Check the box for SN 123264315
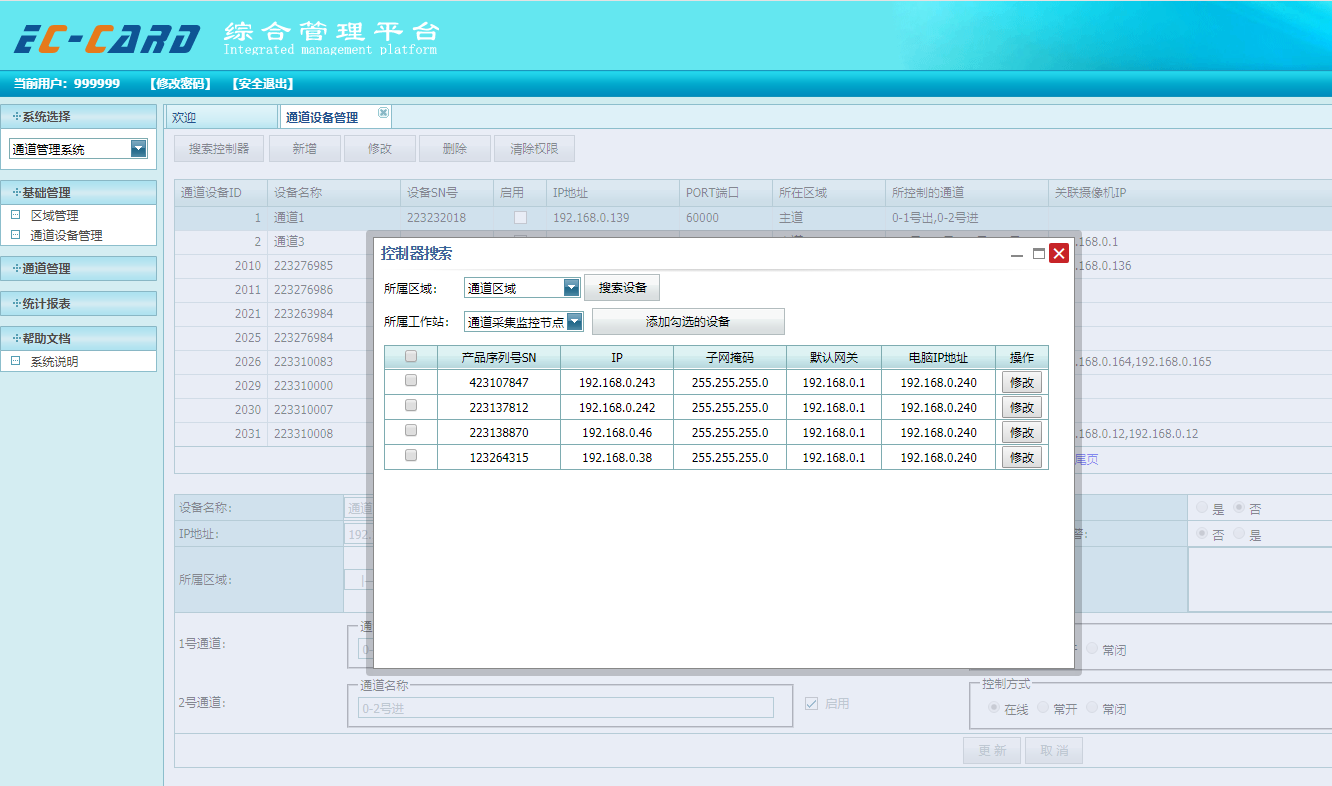This screenshot has height=786, width=1332. tap(411, 456)
